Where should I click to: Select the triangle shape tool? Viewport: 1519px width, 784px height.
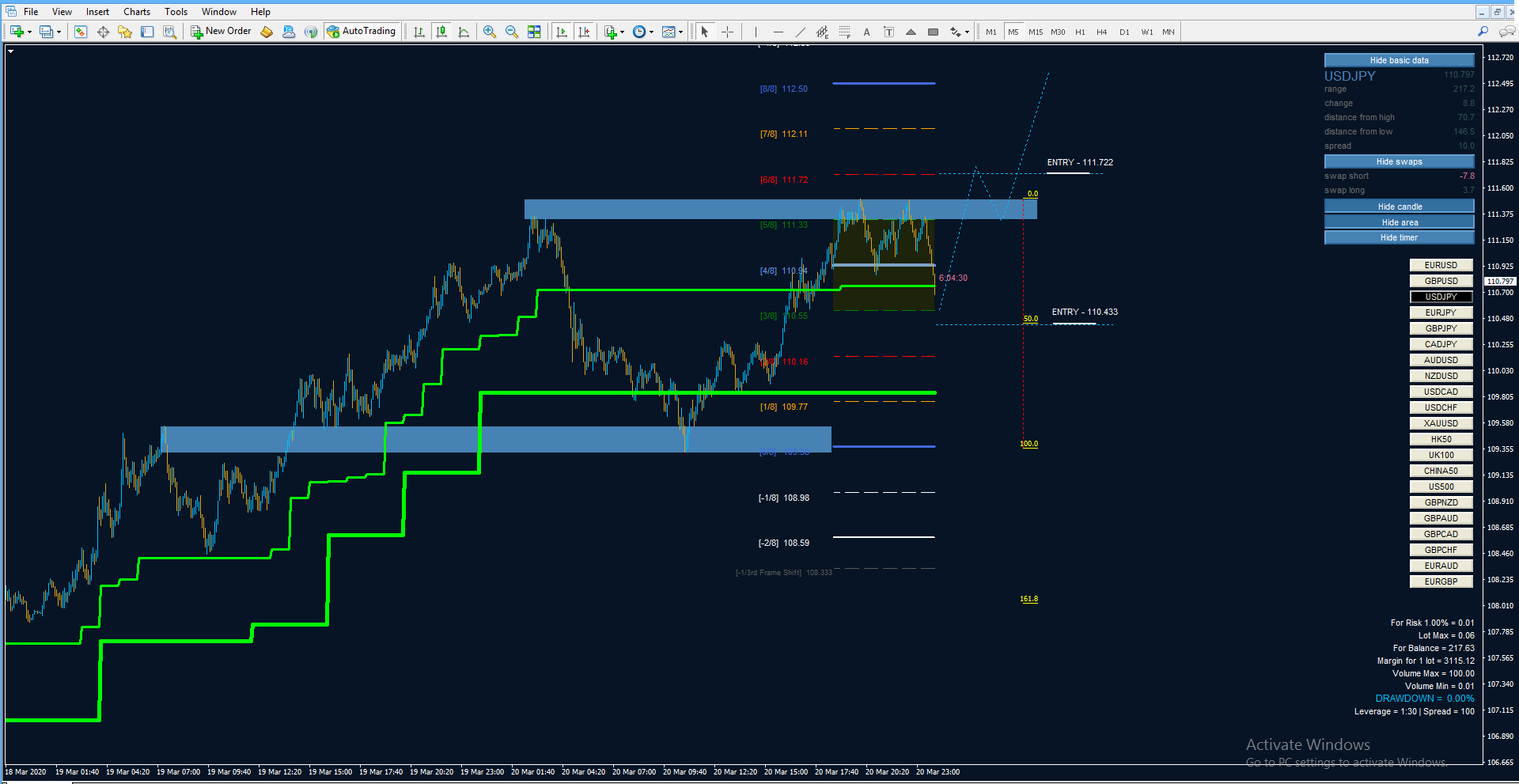pyautogui.click(x=911, y=32)
